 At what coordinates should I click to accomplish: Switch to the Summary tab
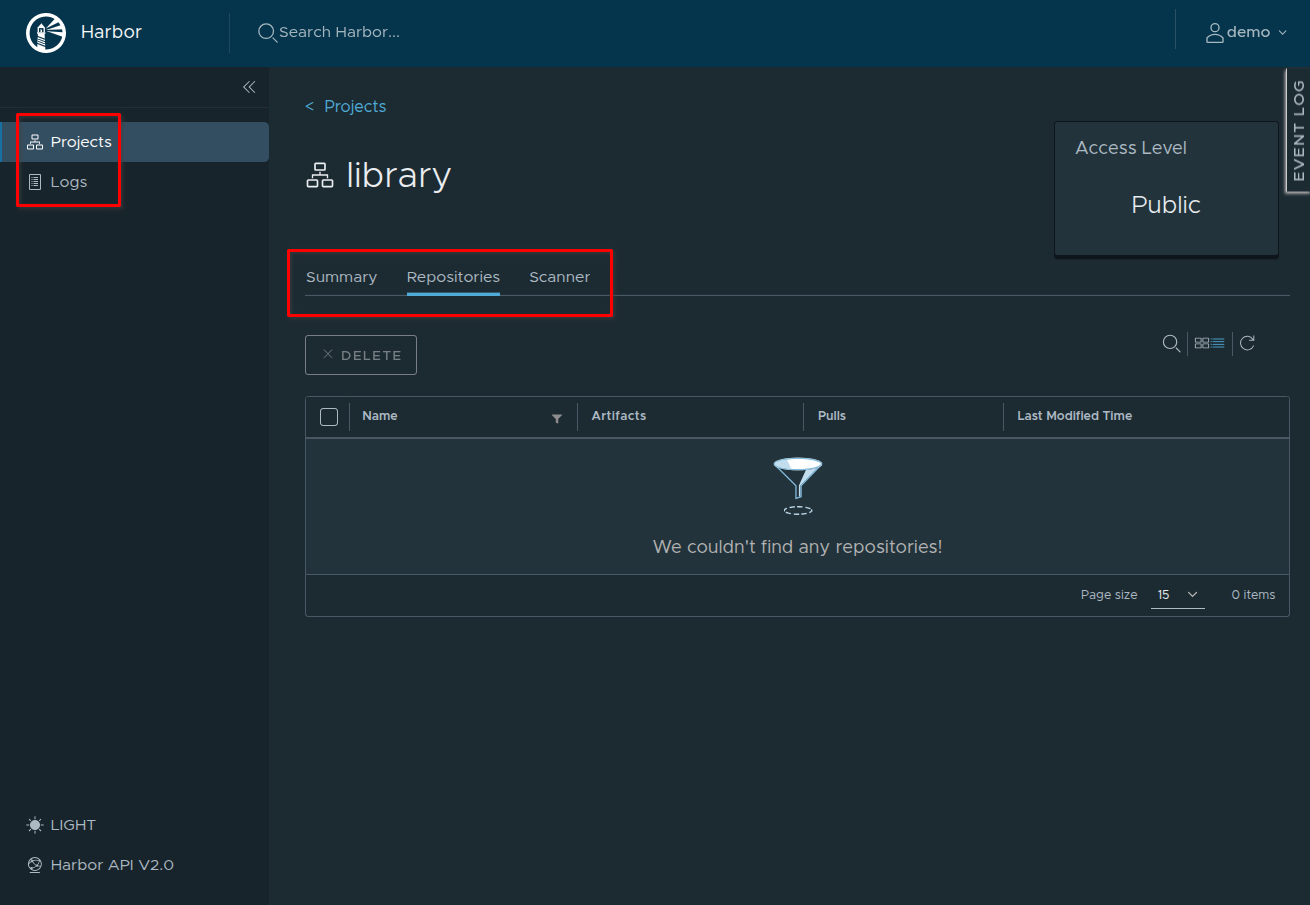[x=341, y=277]
